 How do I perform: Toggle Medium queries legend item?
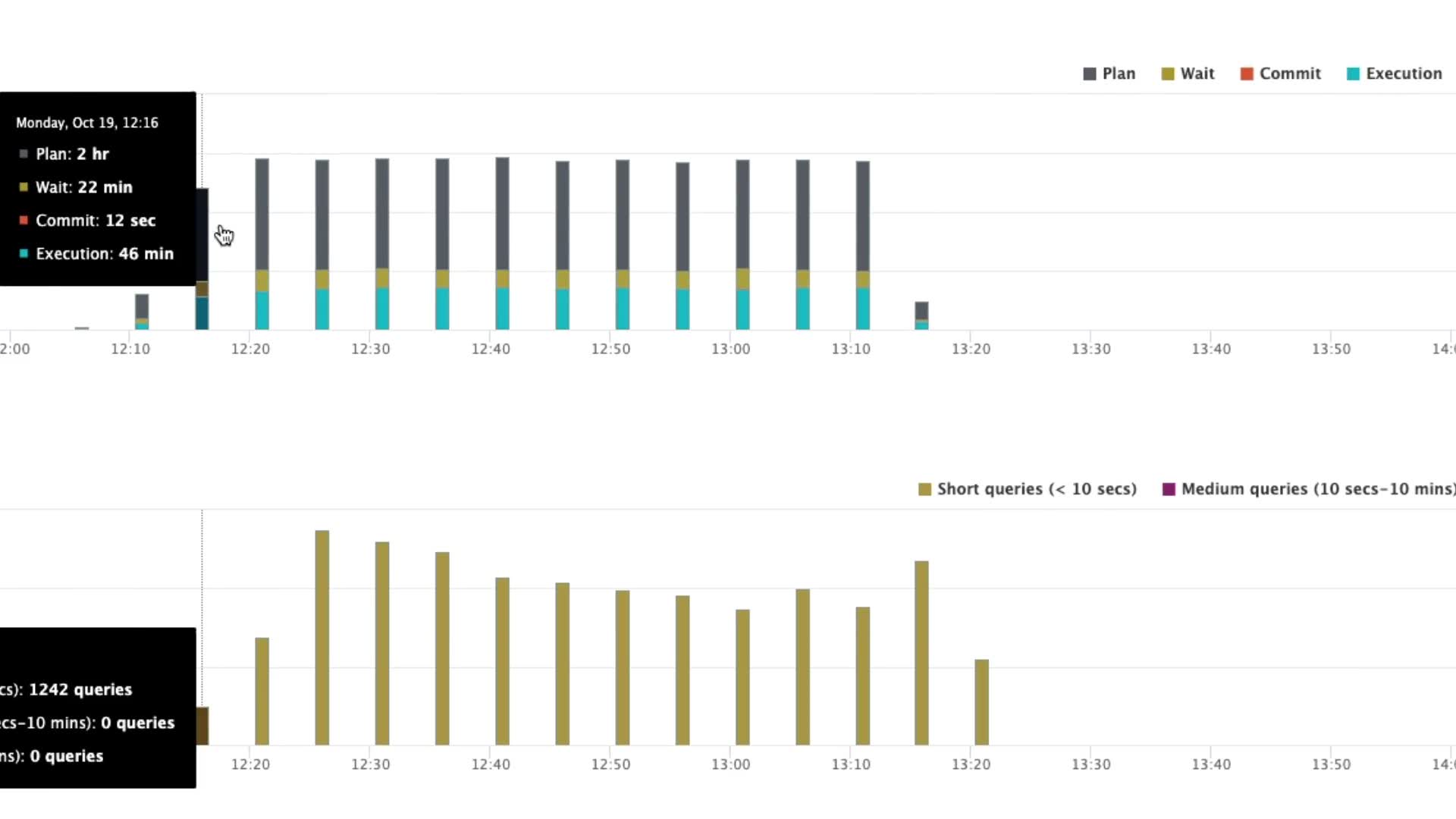(x=1316, y=489)
